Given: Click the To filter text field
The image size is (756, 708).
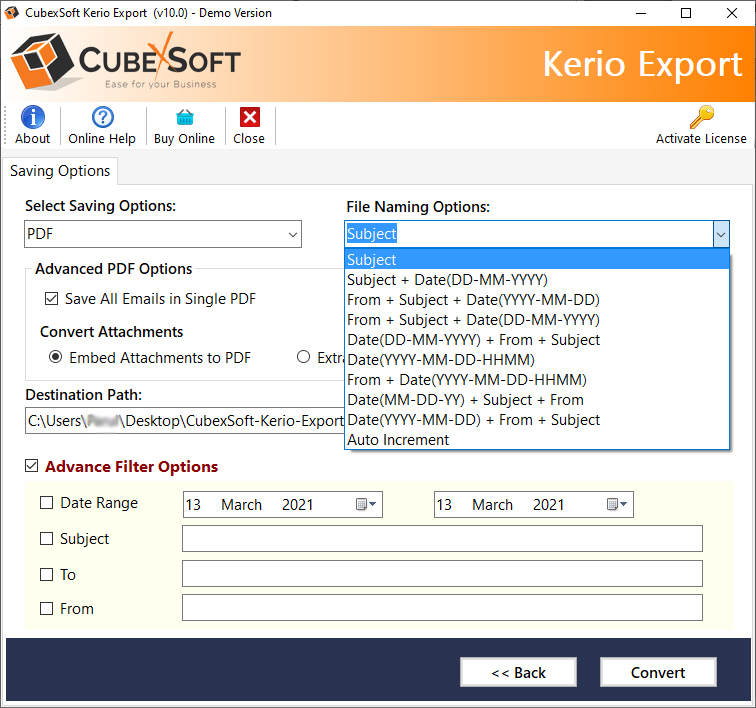Looking at the screenshot, I should [442, 573].
